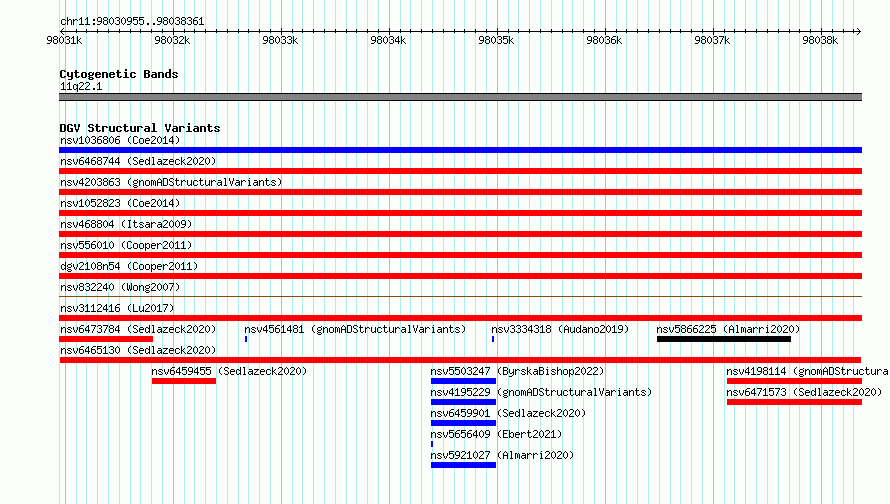Click the tiny blue nsv4561481 marker
Viewport: 890px width, 504px height.
(246, 339)
